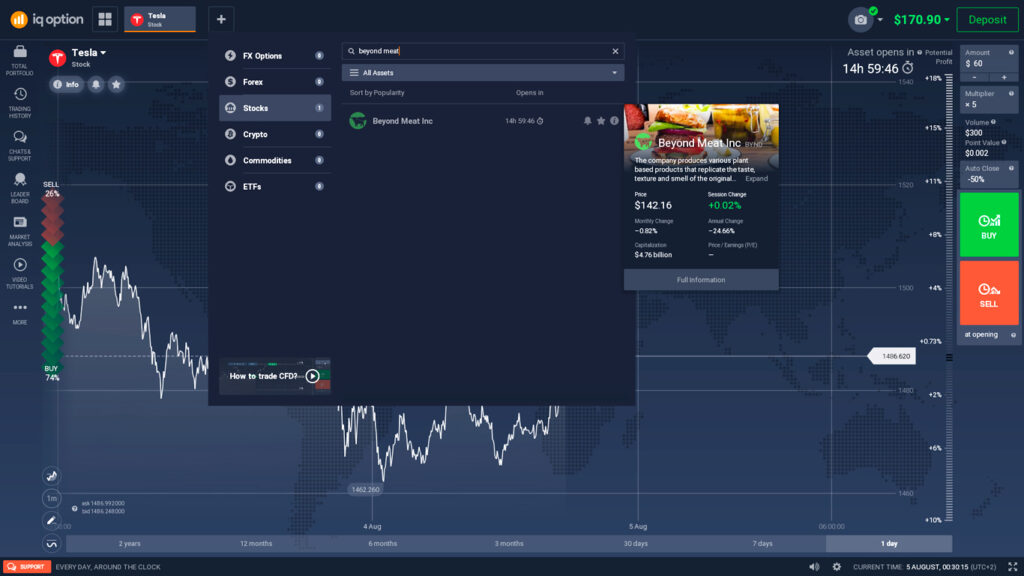Open the Multiplier selector

click(989, 99)
